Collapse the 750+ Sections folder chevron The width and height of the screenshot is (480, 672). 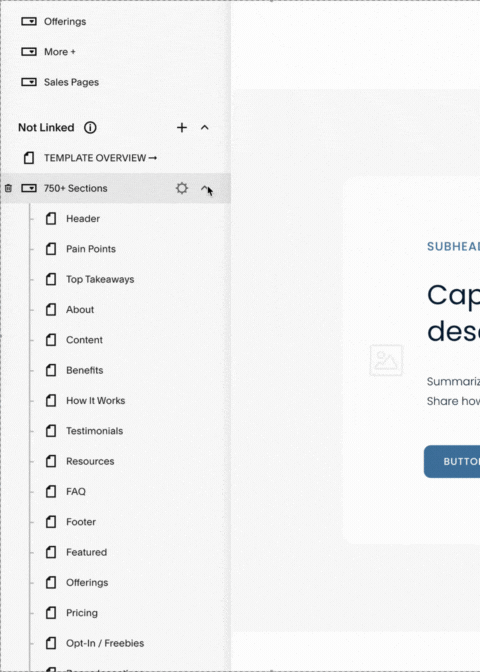205,188
